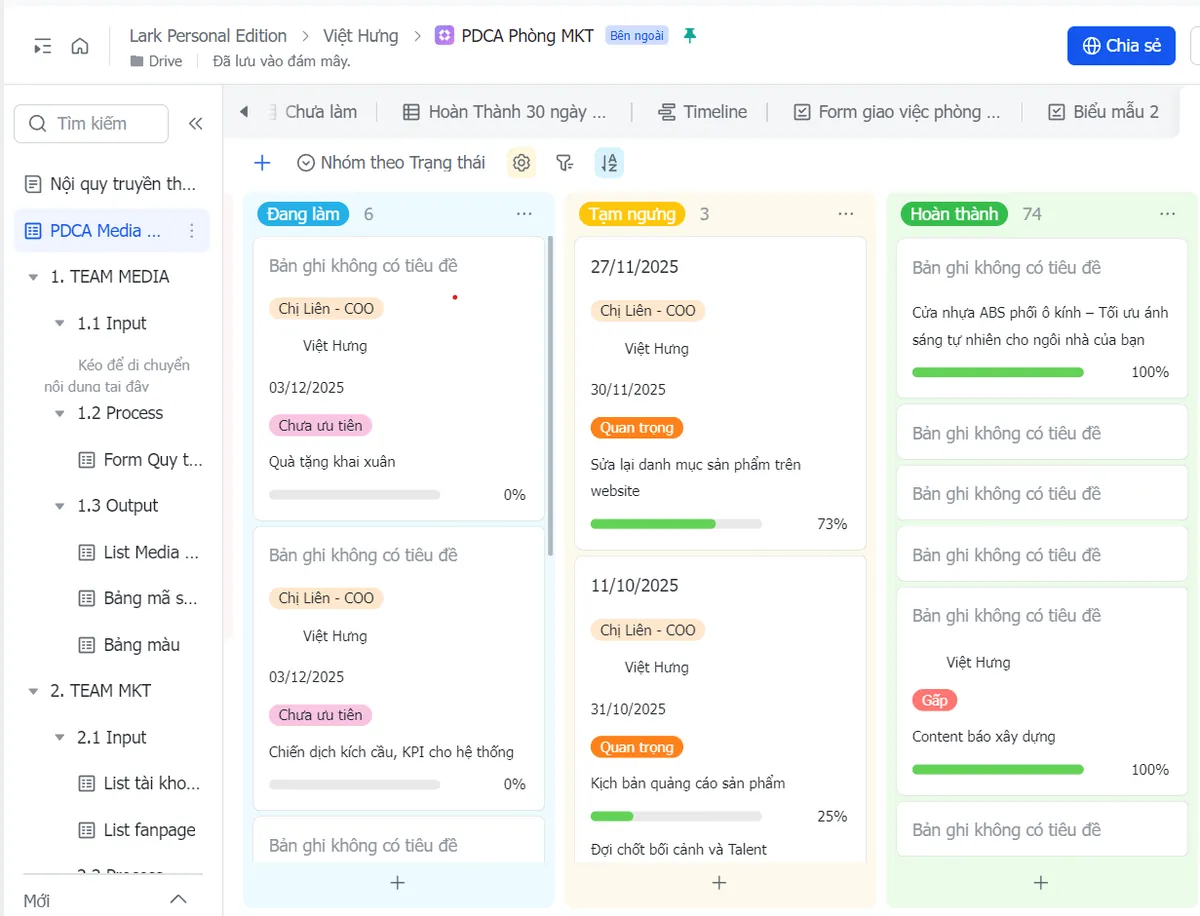Collapse the 1.1 Input node

click(60, 324)
